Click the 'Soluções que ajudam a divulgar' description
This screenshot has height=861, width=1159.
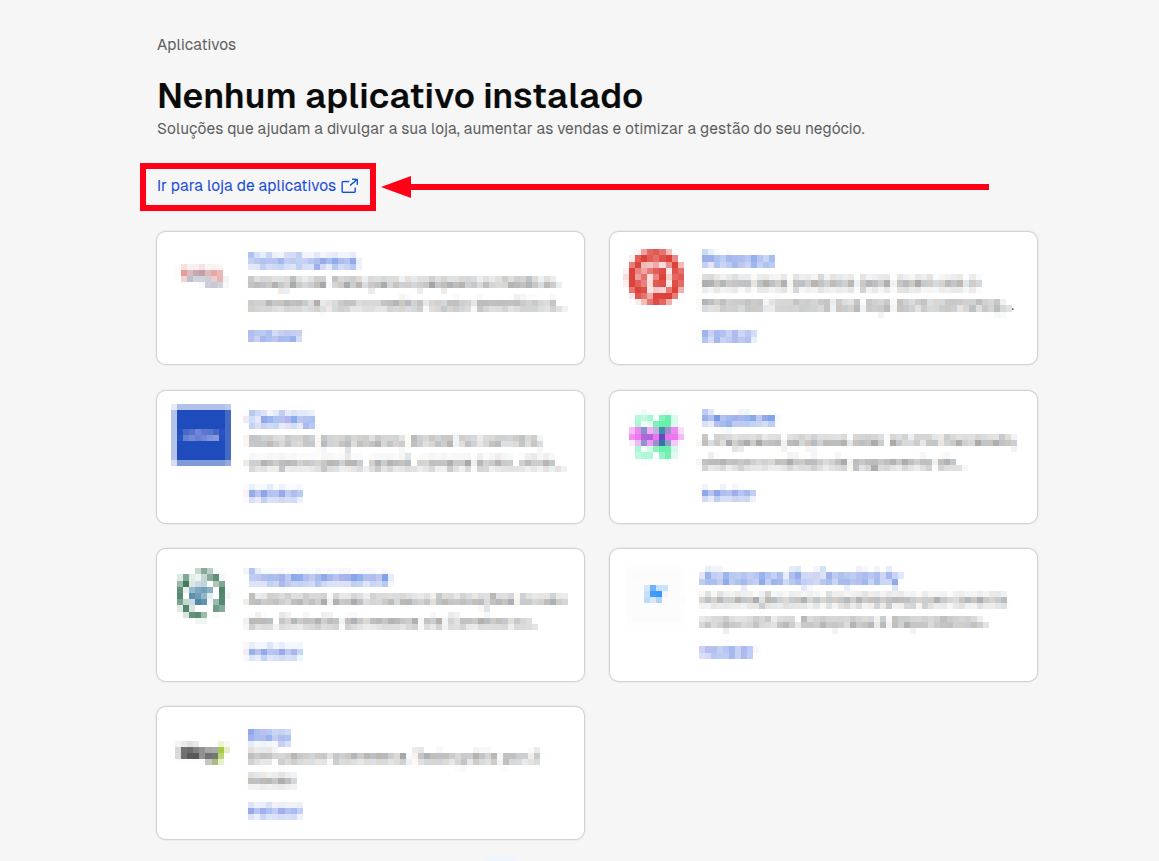(511, 129)
